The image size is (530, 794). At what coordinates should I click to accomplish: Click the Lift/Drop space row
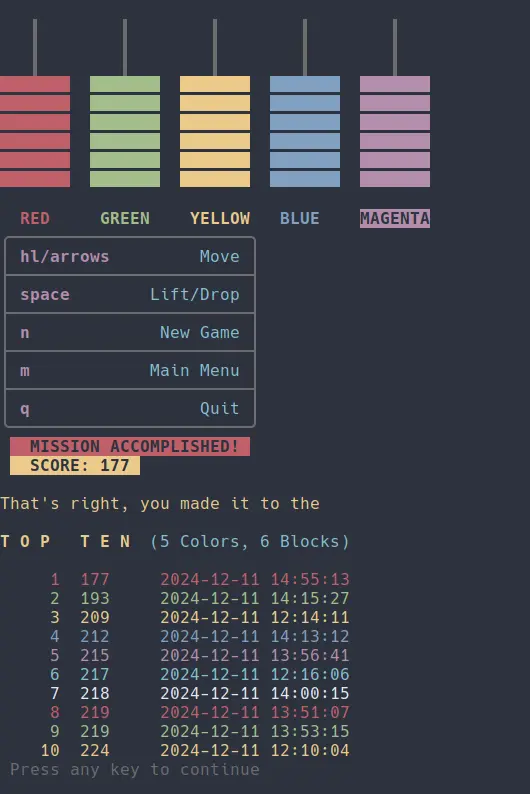pyautogui.click(x=130, y=294)
